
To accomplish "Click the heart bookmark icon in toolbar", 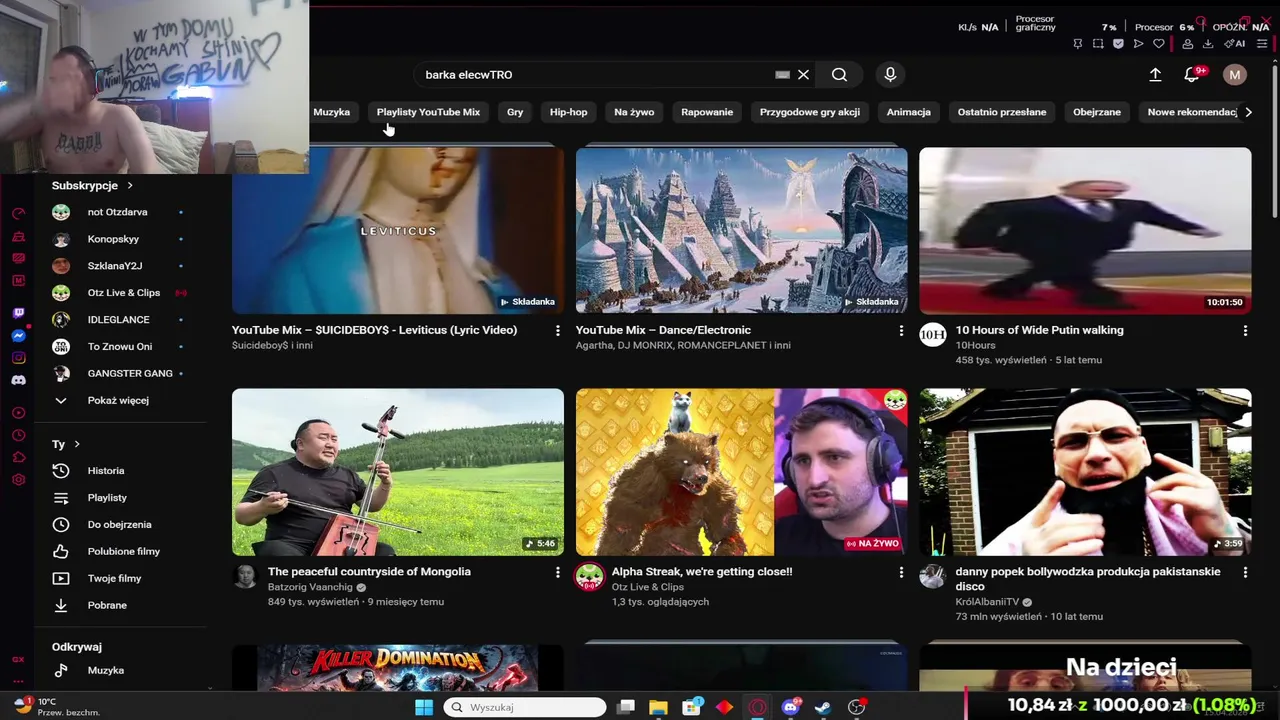I will click(x=1159, y=44).
